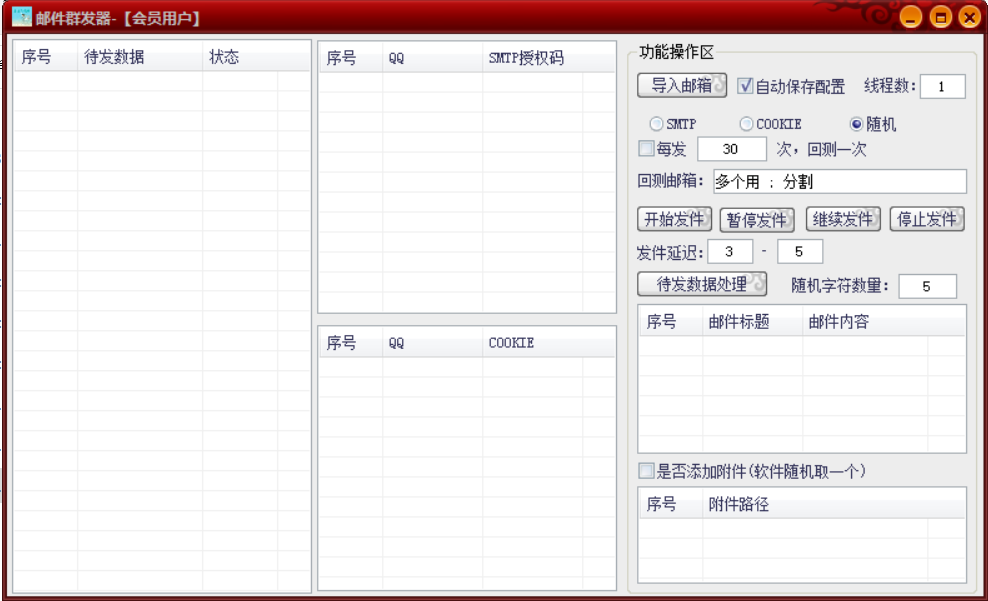Image resolution: width=988 pixels, height=601 pixels.
Task: Click the 随机字符数量 input field
Action: (x=927, y=286)
